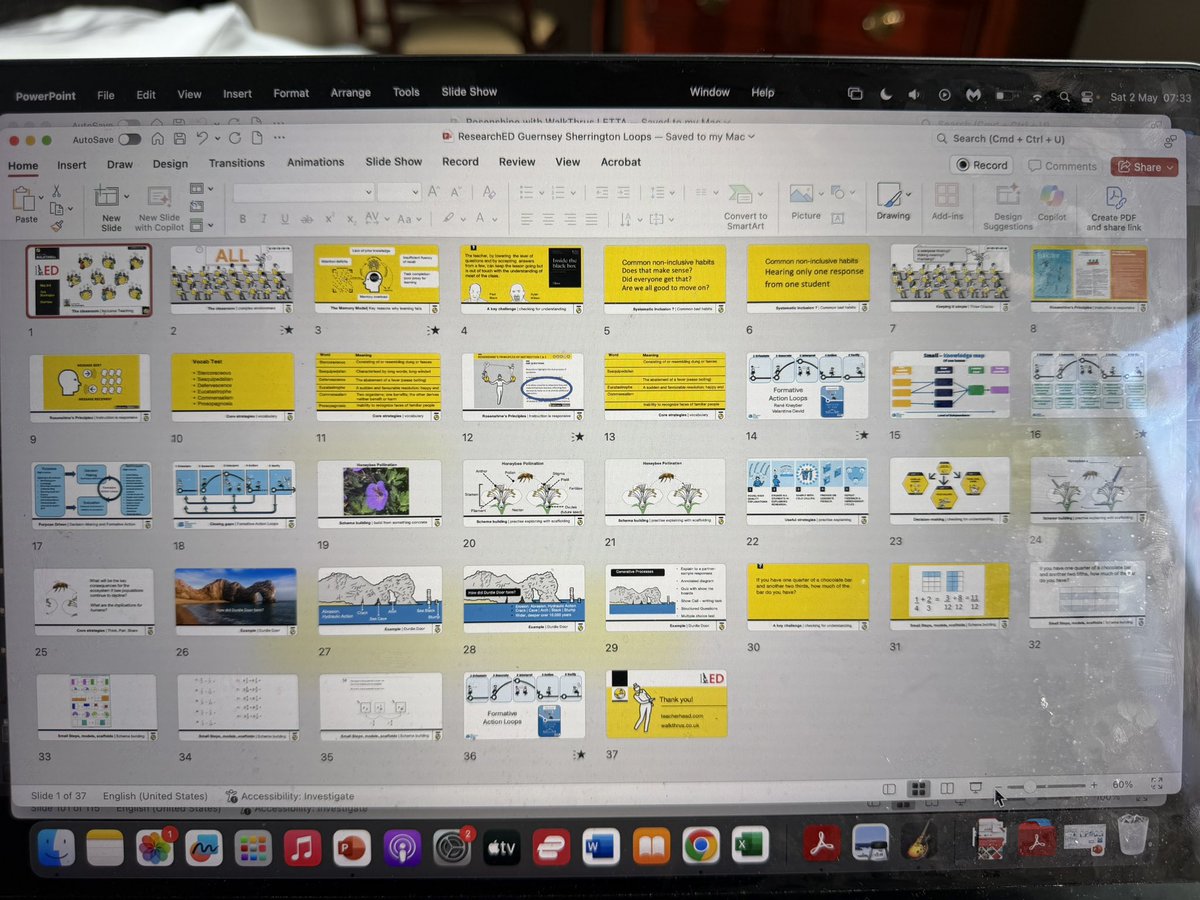Click the Undo arrow icon

tap(201, 139)
